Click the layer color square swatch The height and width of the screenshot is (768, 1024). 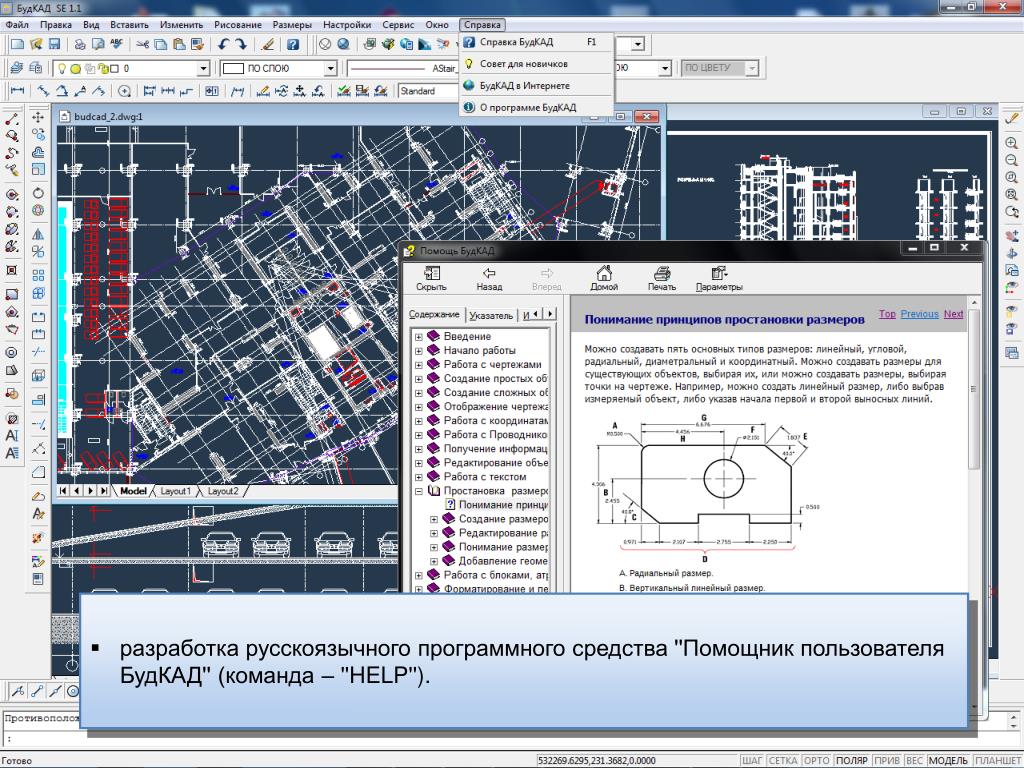click(114, 69)
